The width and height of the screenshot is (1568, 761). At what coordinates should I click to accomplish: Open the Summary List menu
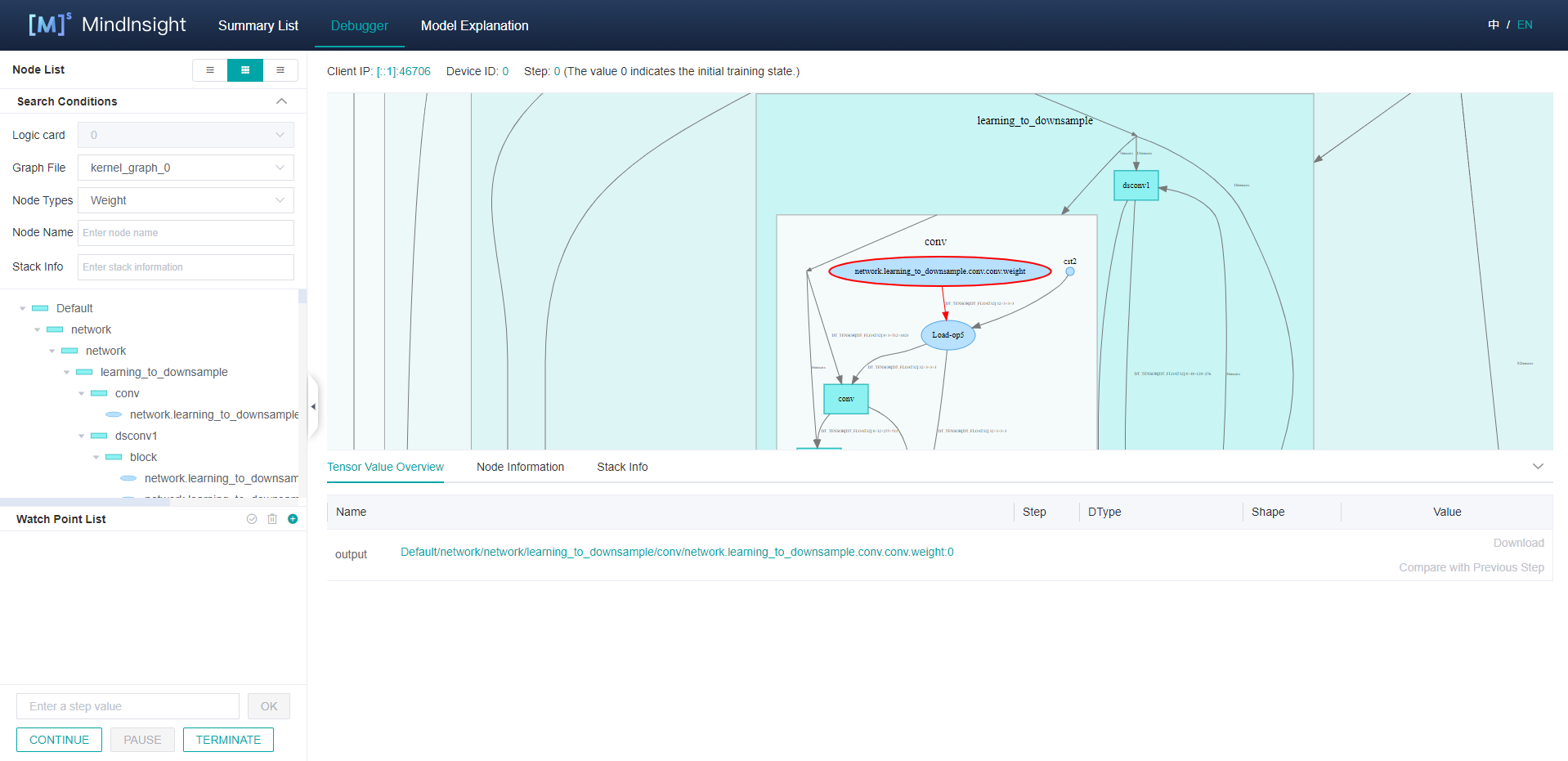click(258, 25)
